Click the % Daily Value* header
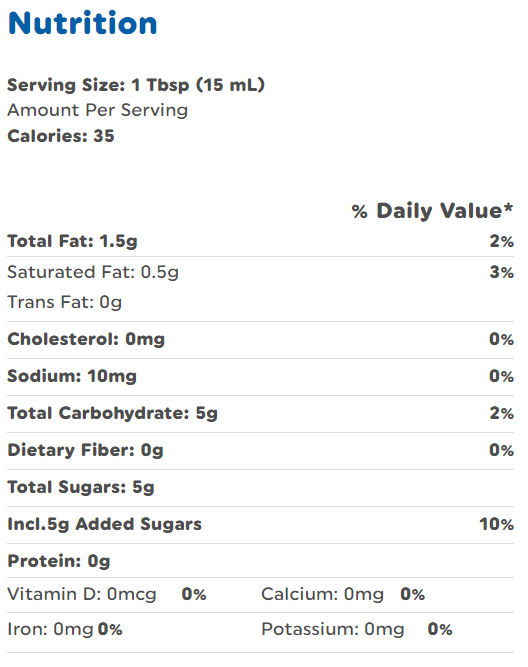 (432, 211)
